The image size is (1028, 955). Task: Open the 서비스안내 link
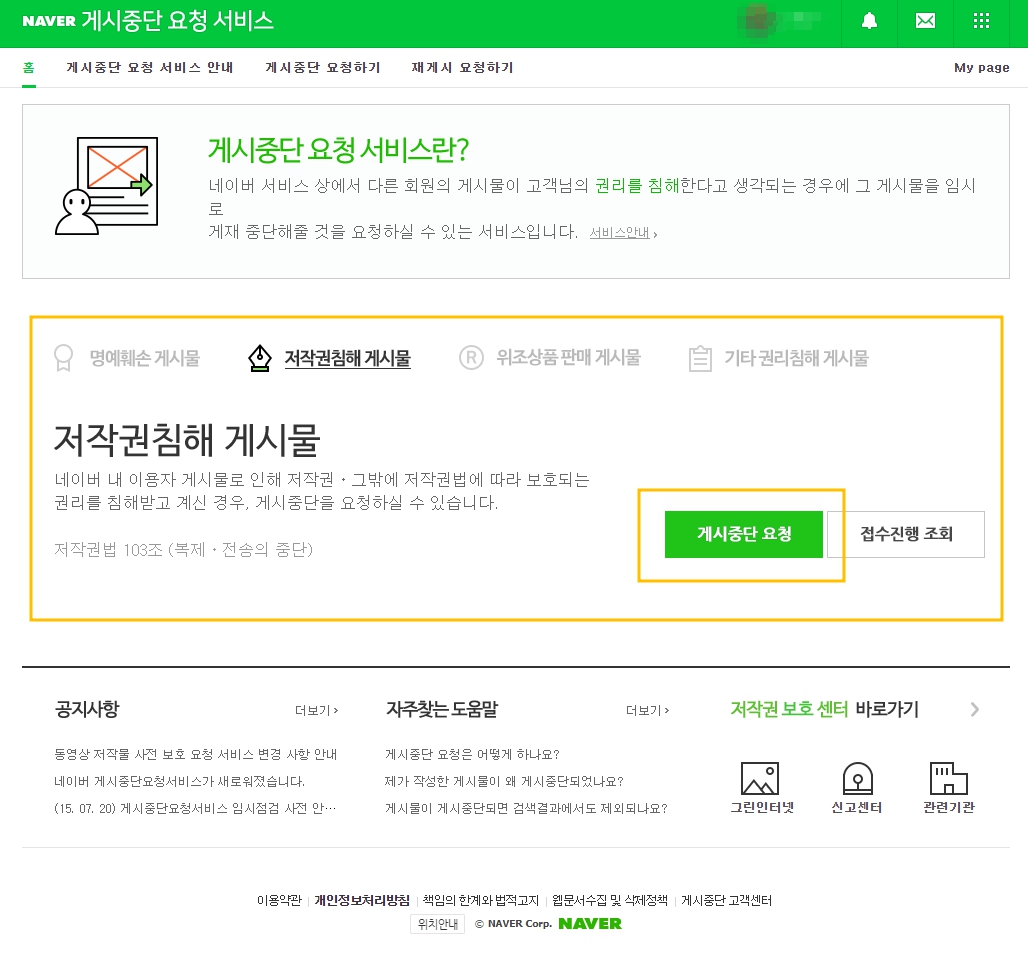pyautogui.click(x=621, y=232)
